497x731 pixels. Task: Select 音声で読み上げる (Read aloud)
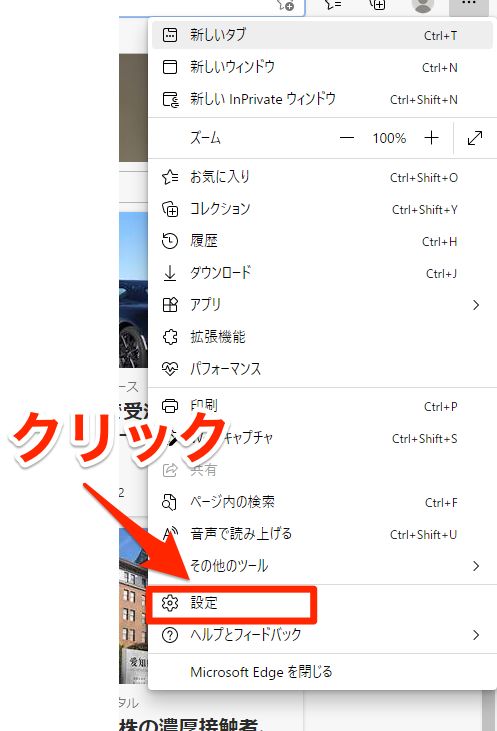[x=322, y=534]
